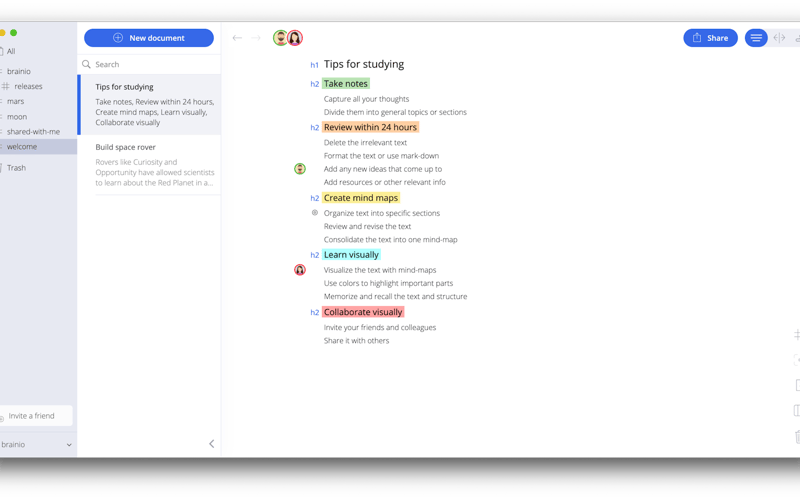Click line 'Use colors to highlight important parts'
This screenshot has height=500, width=800.
388,283
